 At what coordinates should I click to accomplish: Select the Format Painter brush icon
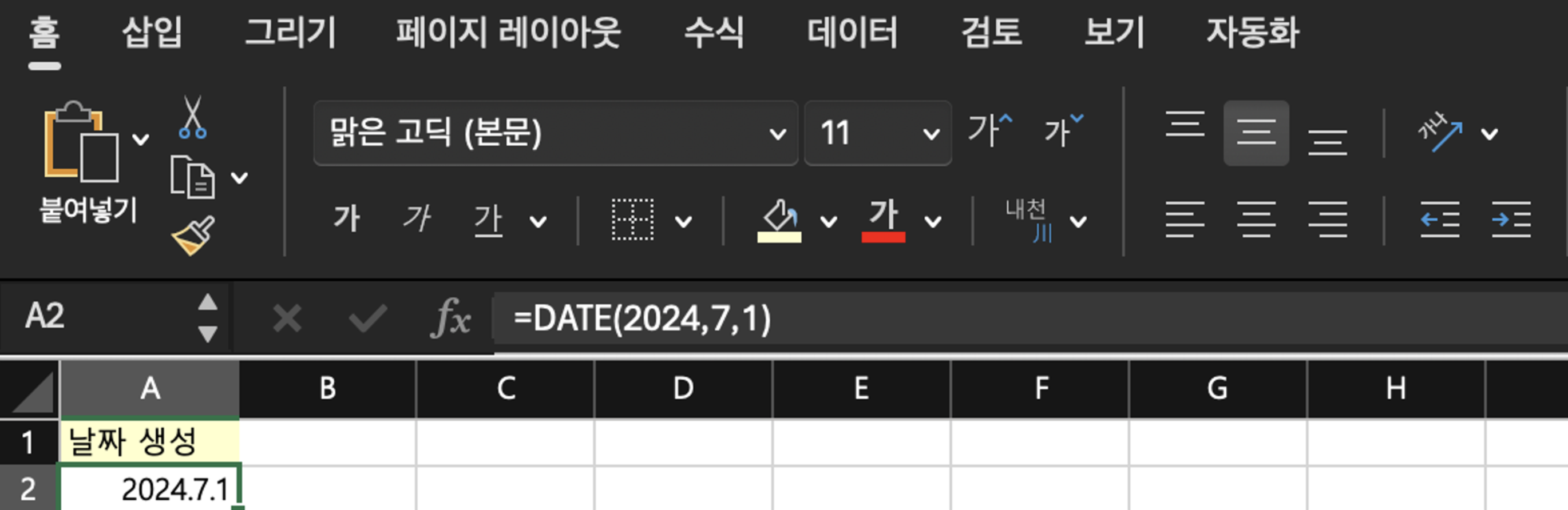(193, 236)
